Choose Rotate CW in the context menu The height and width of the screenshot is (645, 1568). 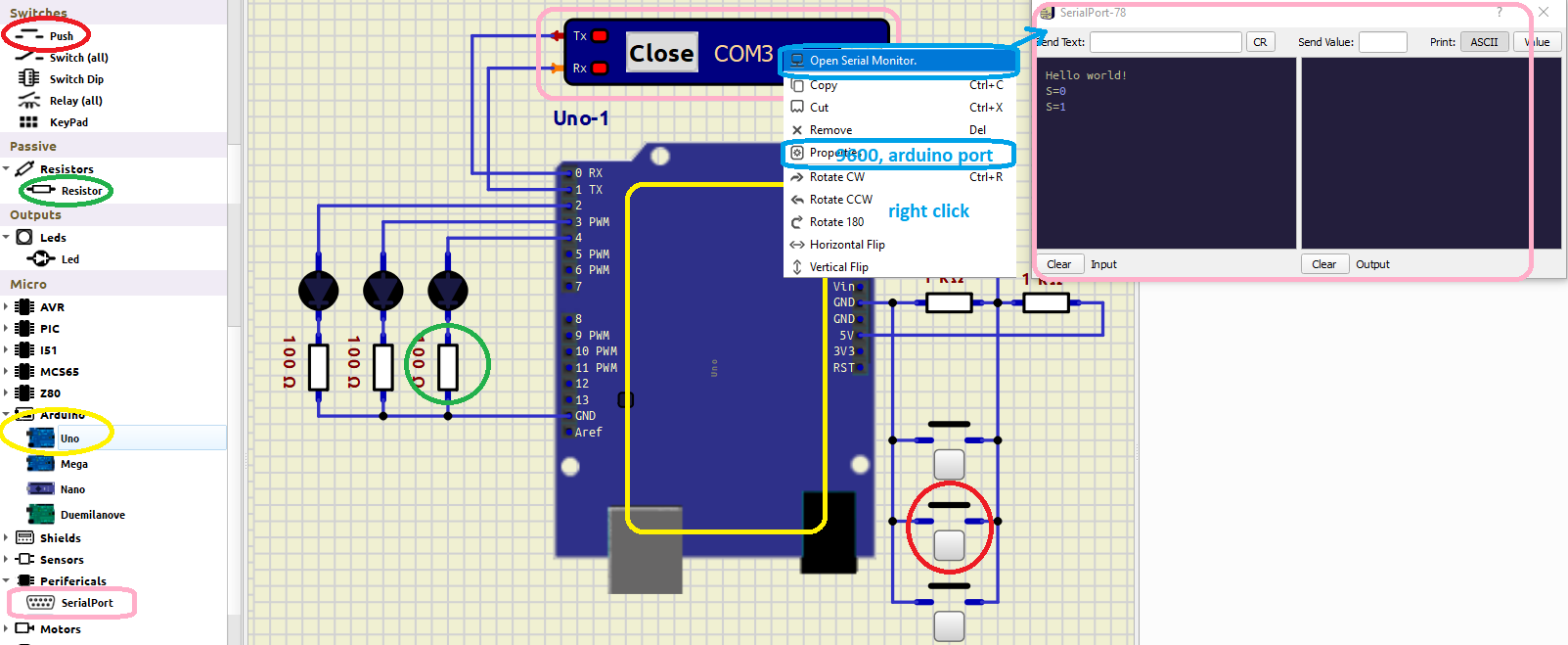coord(900,177)
